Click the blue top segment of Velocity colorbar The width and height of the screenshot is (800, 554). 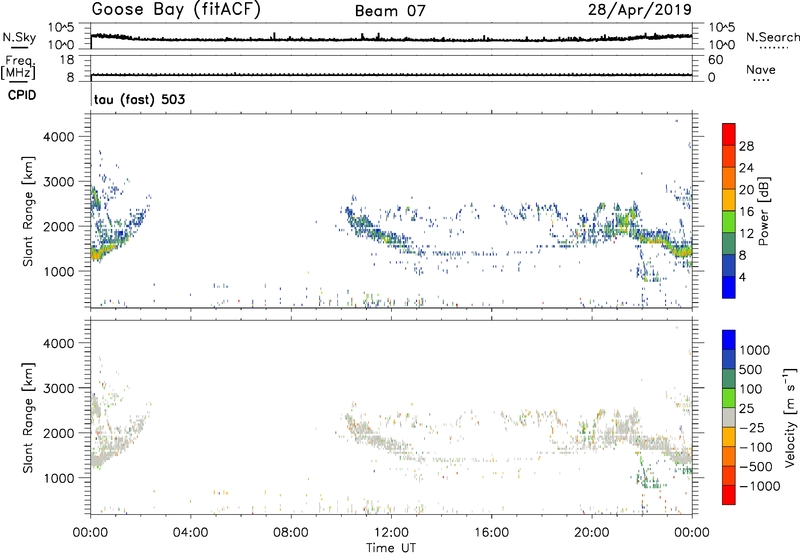coord(729,340)
